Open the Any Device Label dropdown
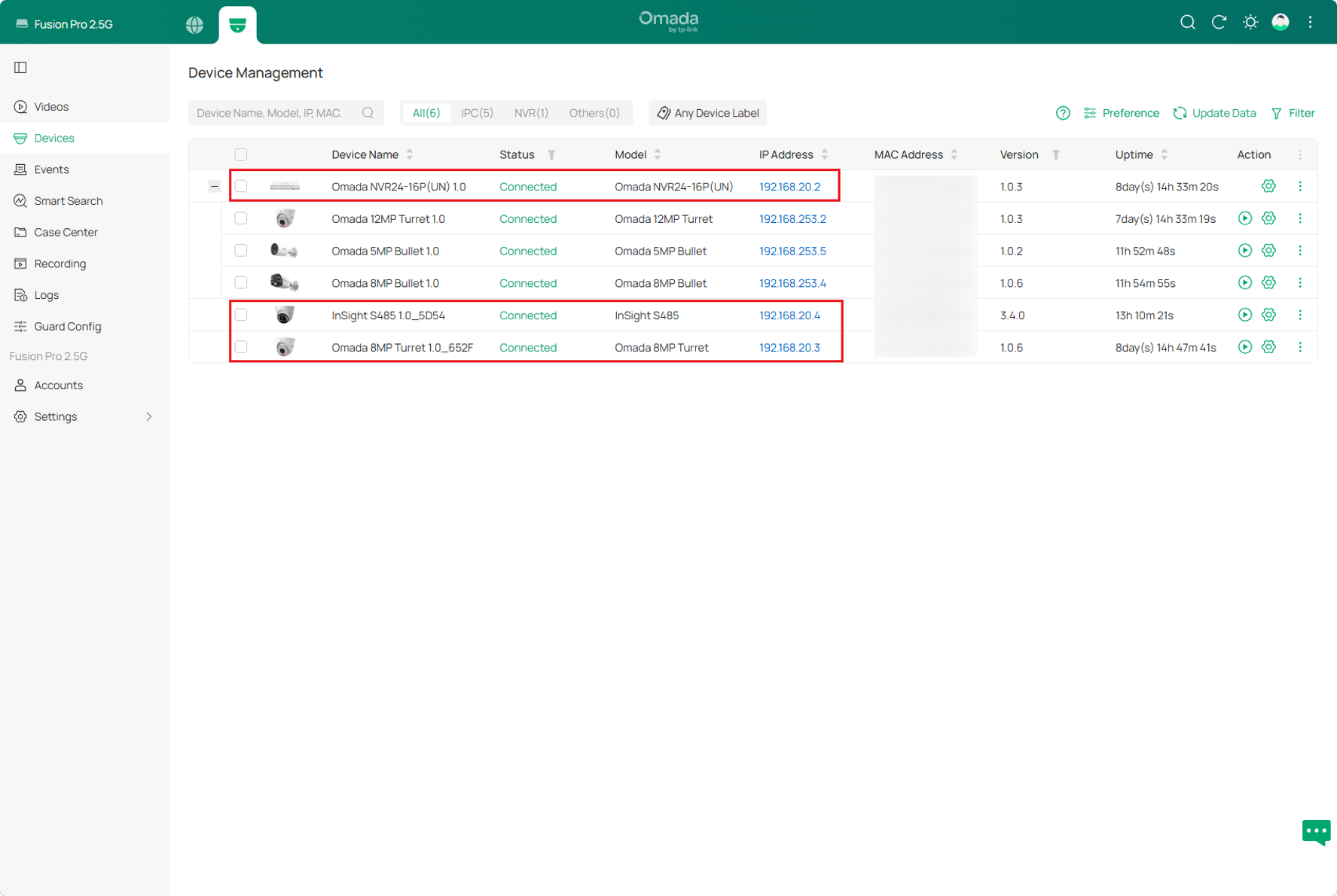 click(708, 113)
